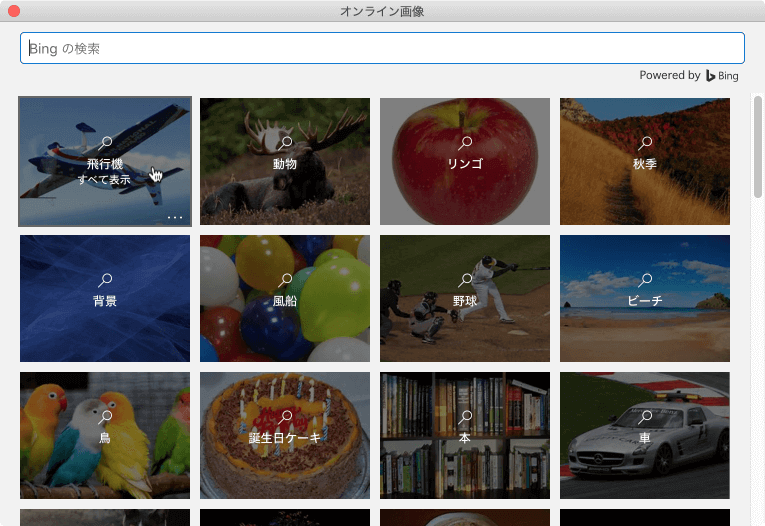The image size is (765, 526).
Task: Click the magnifier icon above 背景
Action: (105, 280)
